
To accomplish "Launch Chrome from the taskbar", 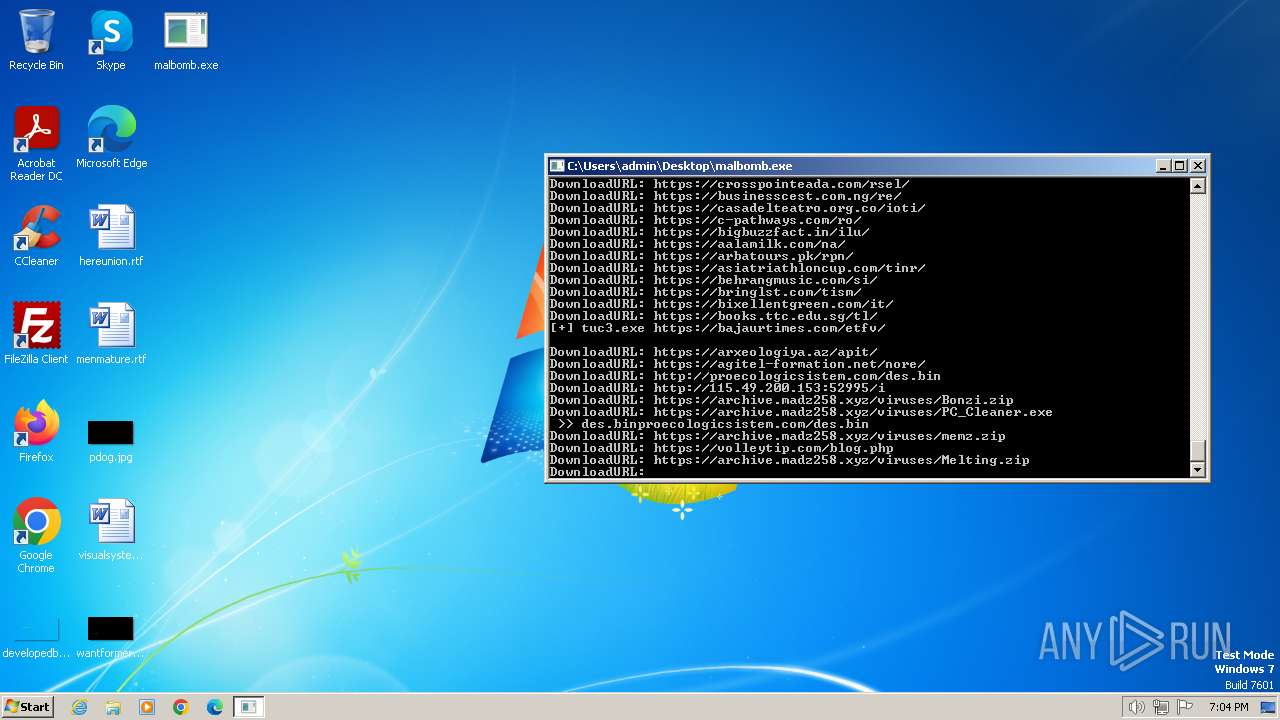I will 181,707.
